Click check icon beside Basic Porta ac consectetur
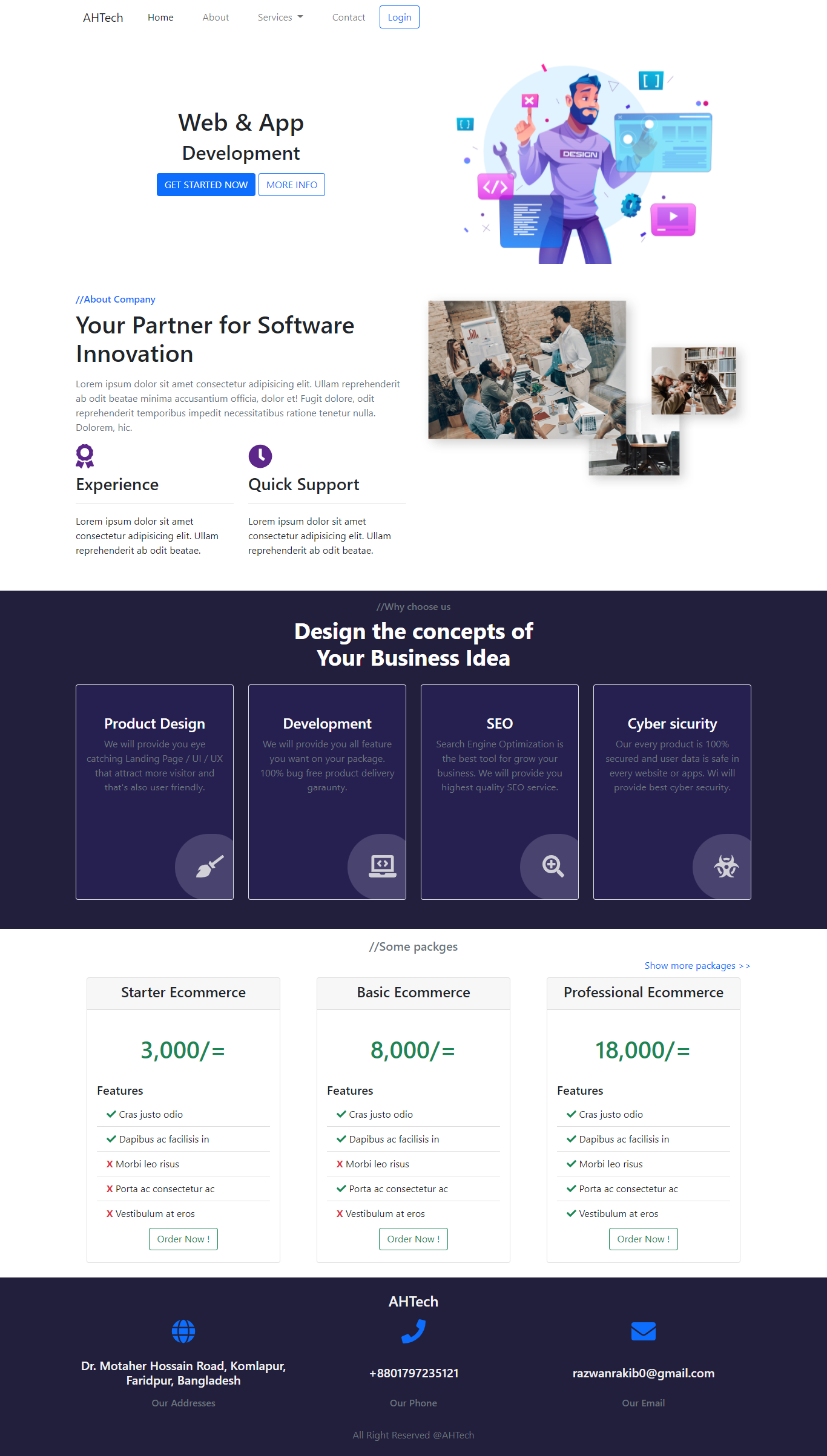The image size is (827, 1456). [x=341, y=1189]
